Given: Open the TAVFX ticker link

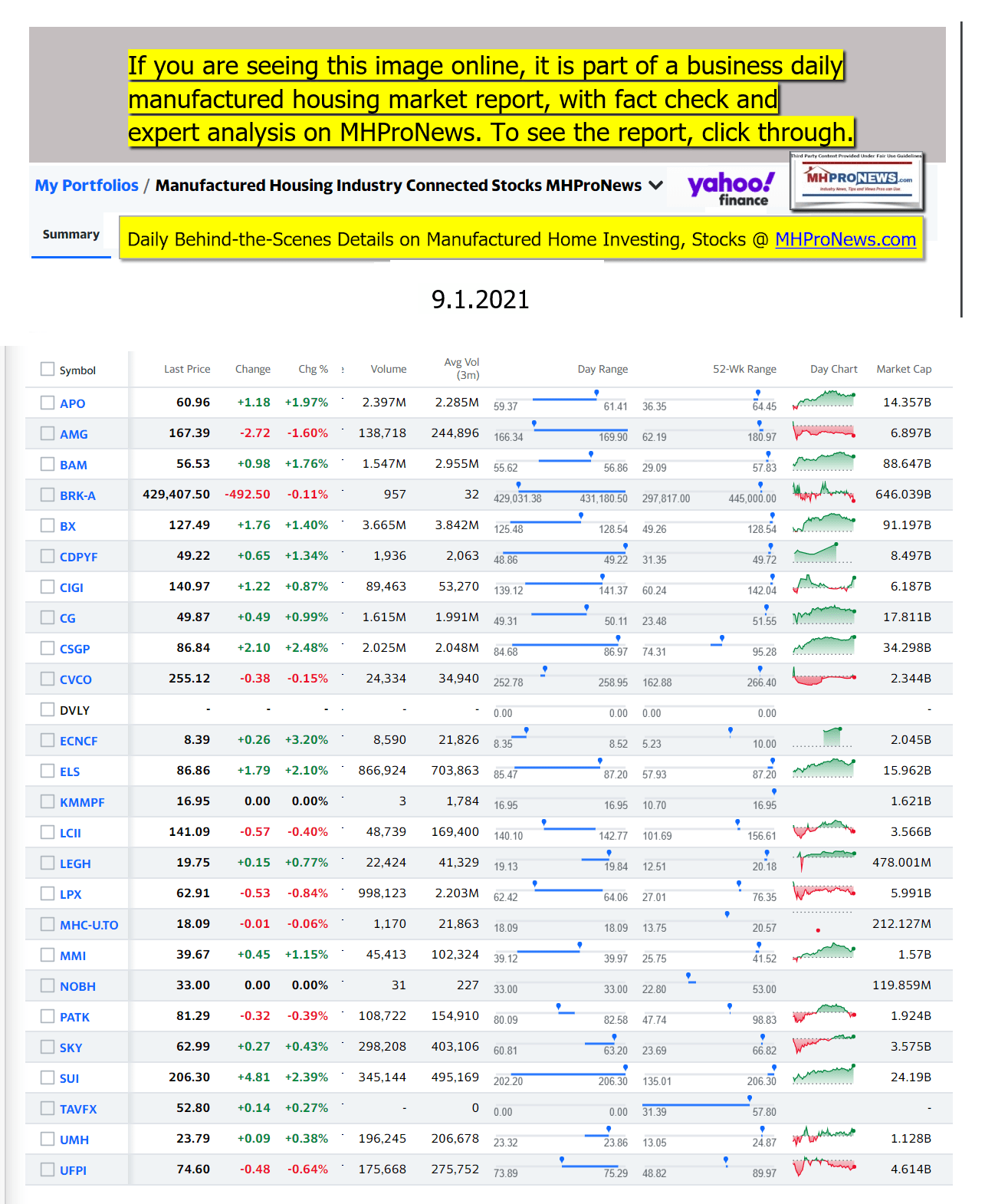Looking at the screenshot, I should pos(78,1109).
